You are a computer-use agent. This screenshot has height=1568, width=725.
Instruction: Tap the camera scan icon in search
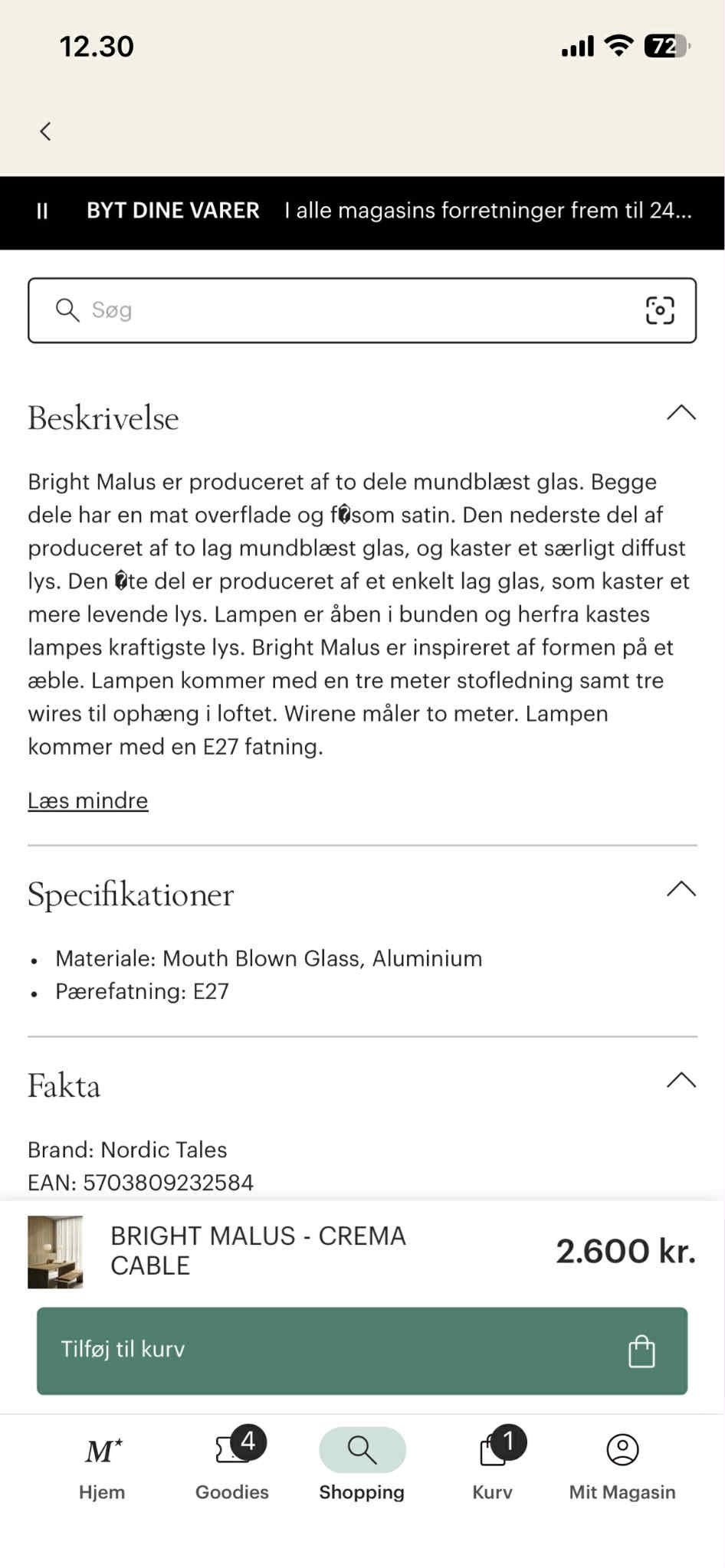point(659,310)
